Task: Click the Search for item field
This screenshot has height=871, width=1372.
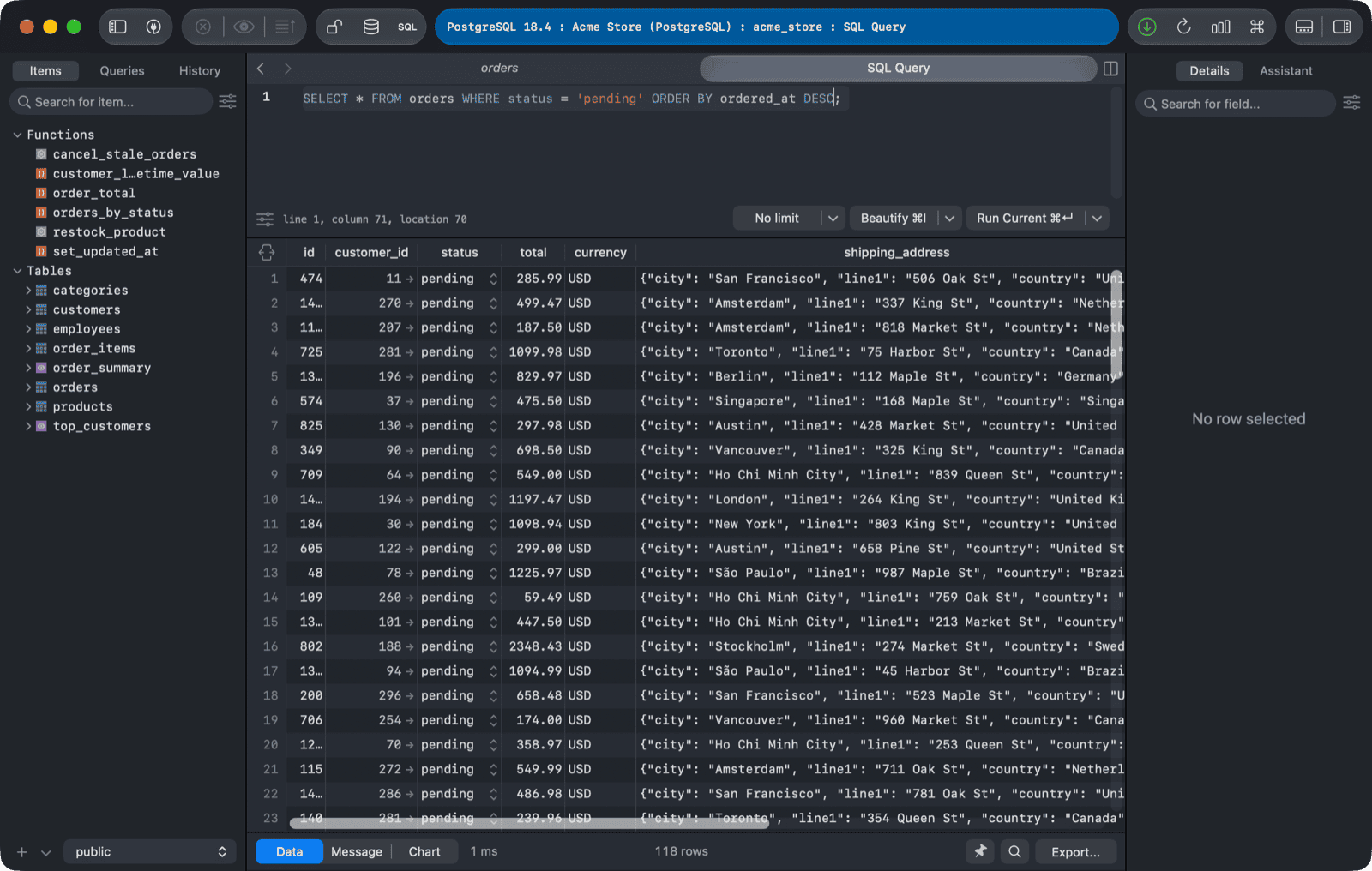Action: click(111, 102)
